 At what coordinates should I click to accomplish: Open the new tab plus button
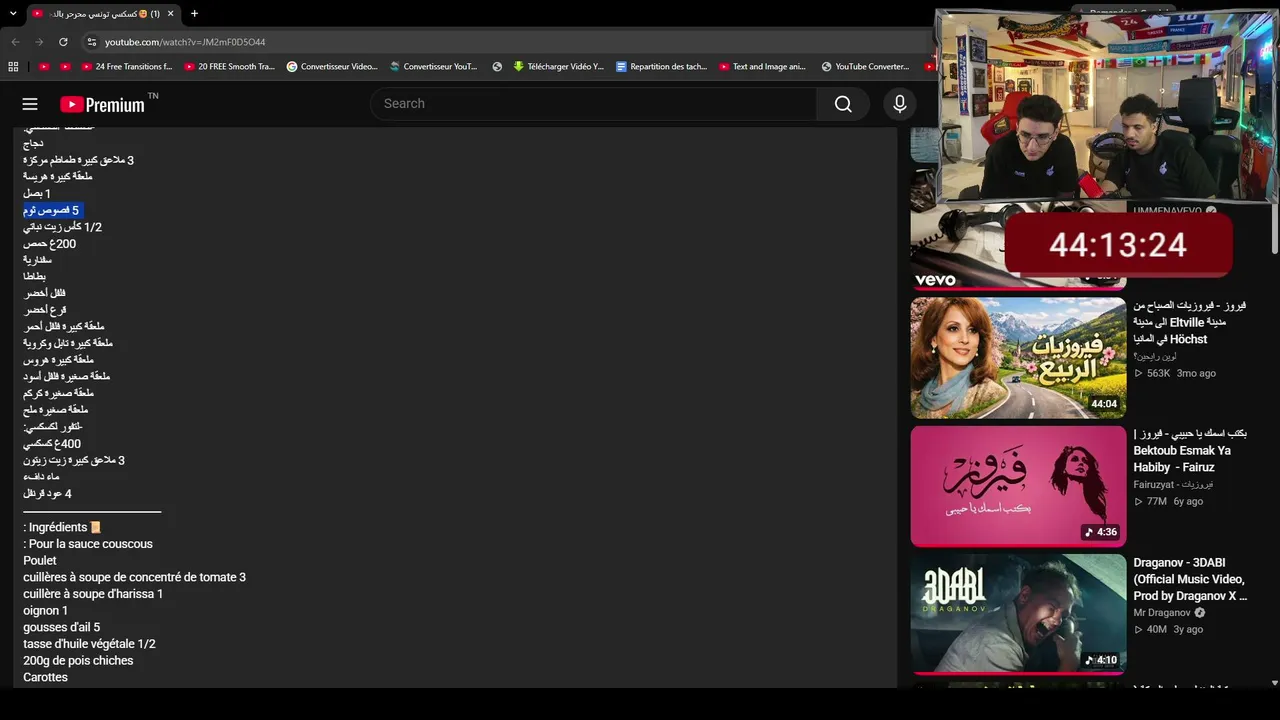[x=194, y=14]
